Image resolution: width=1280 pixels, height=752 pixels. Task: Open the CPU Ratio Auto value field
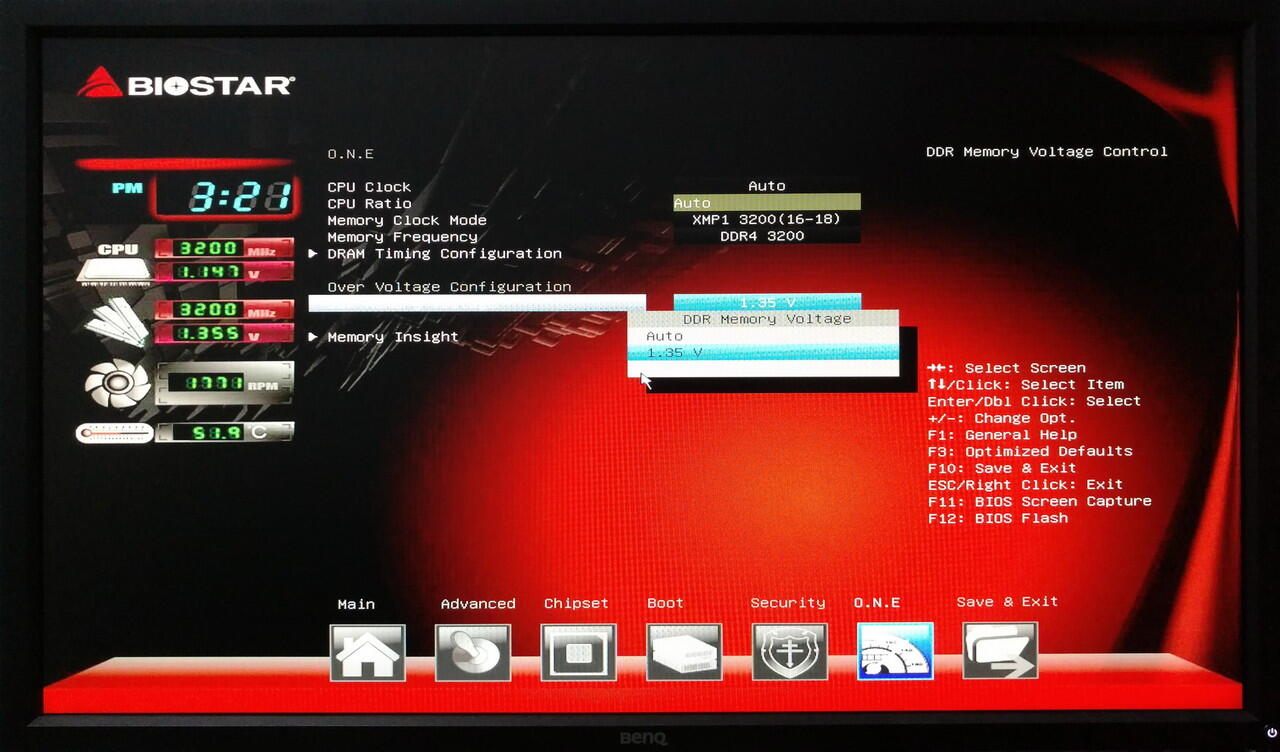point(767,203)
